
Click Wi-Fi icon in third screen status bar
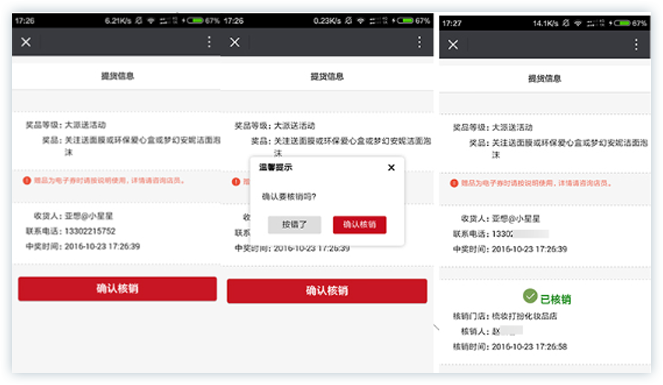click(578, 23)
